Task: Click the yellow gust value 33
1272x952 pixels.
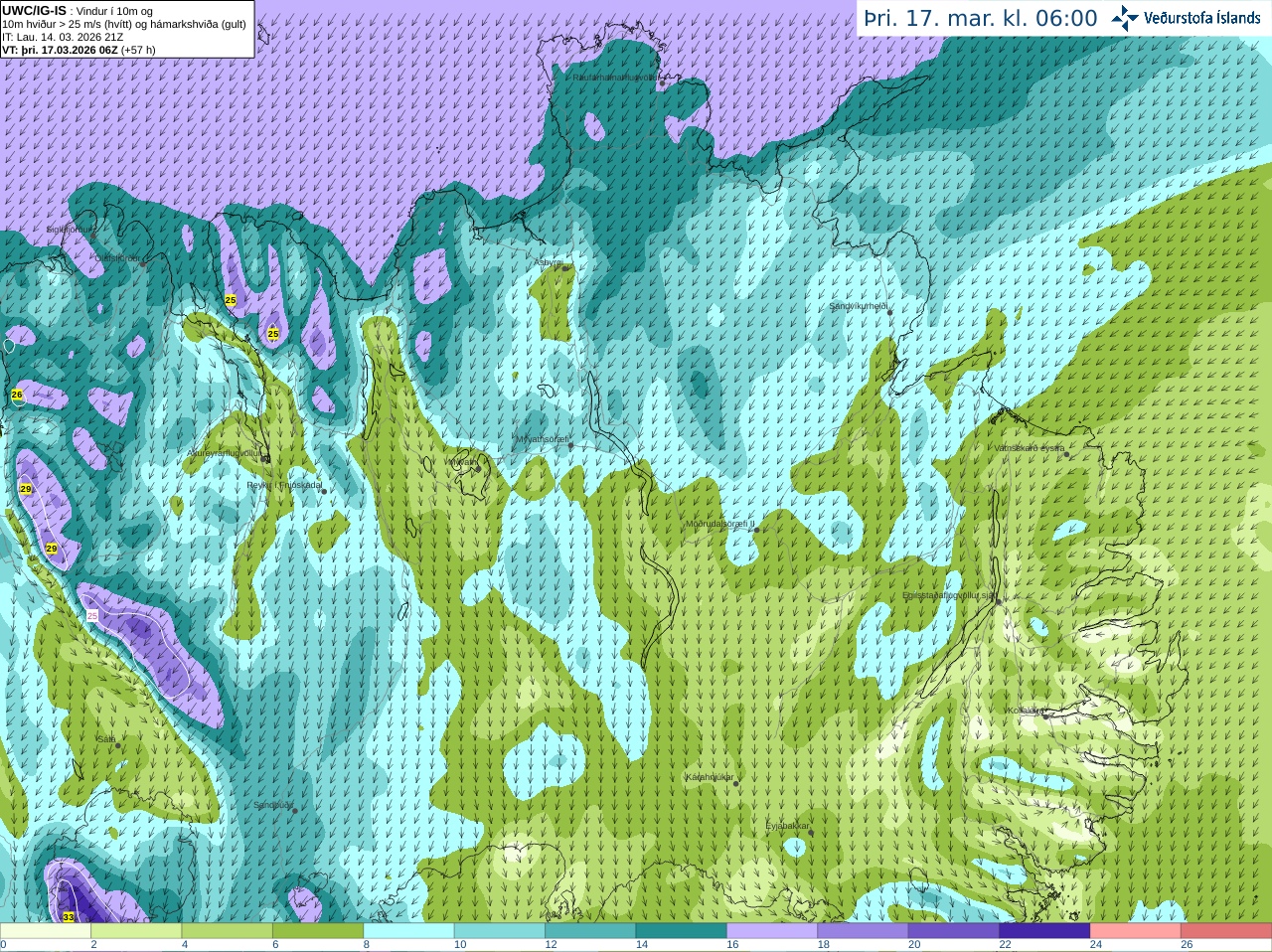Action: tap(69, 917)
